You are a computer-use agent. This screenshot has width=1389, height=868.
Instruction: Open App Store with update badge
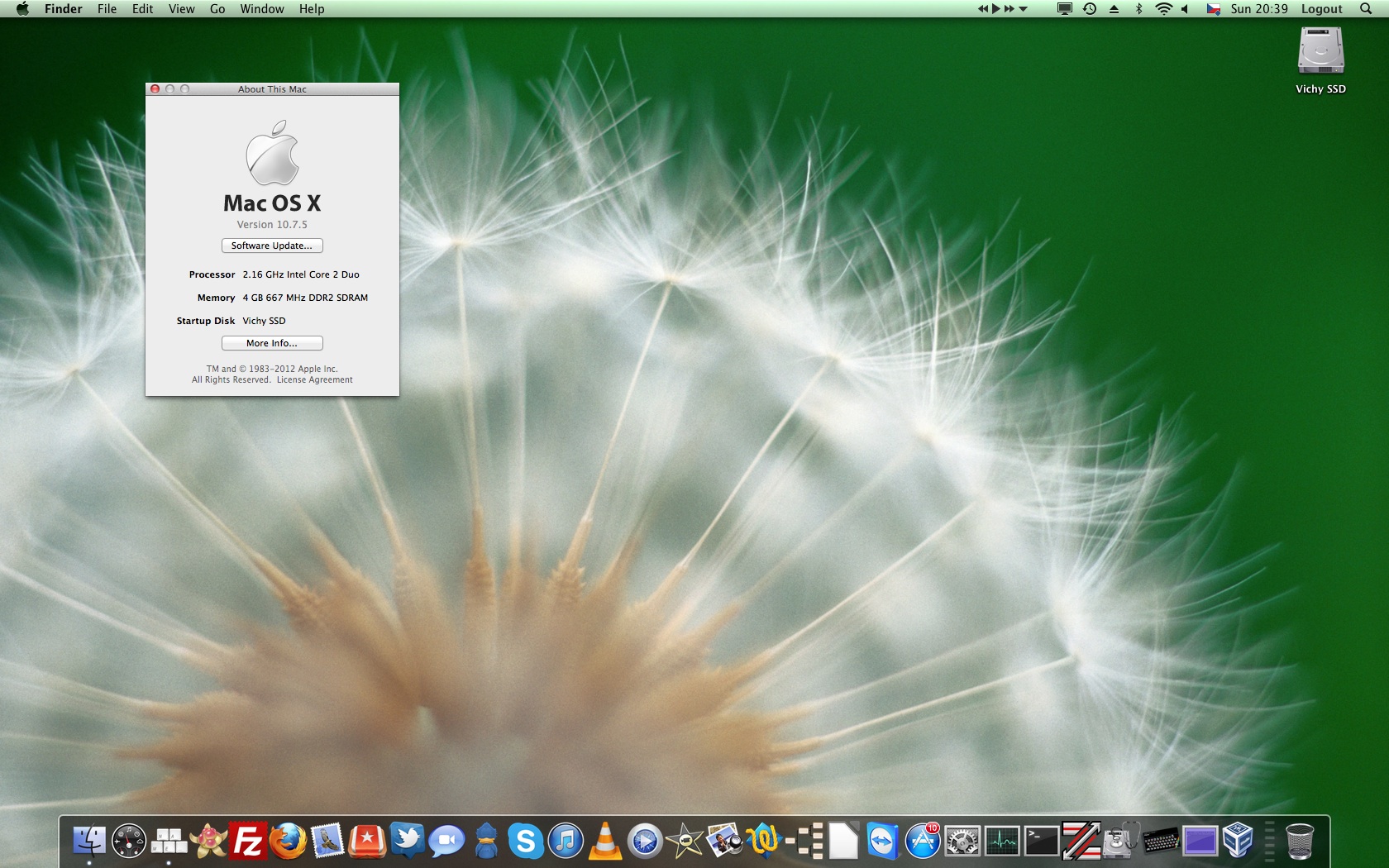[922, 842]
